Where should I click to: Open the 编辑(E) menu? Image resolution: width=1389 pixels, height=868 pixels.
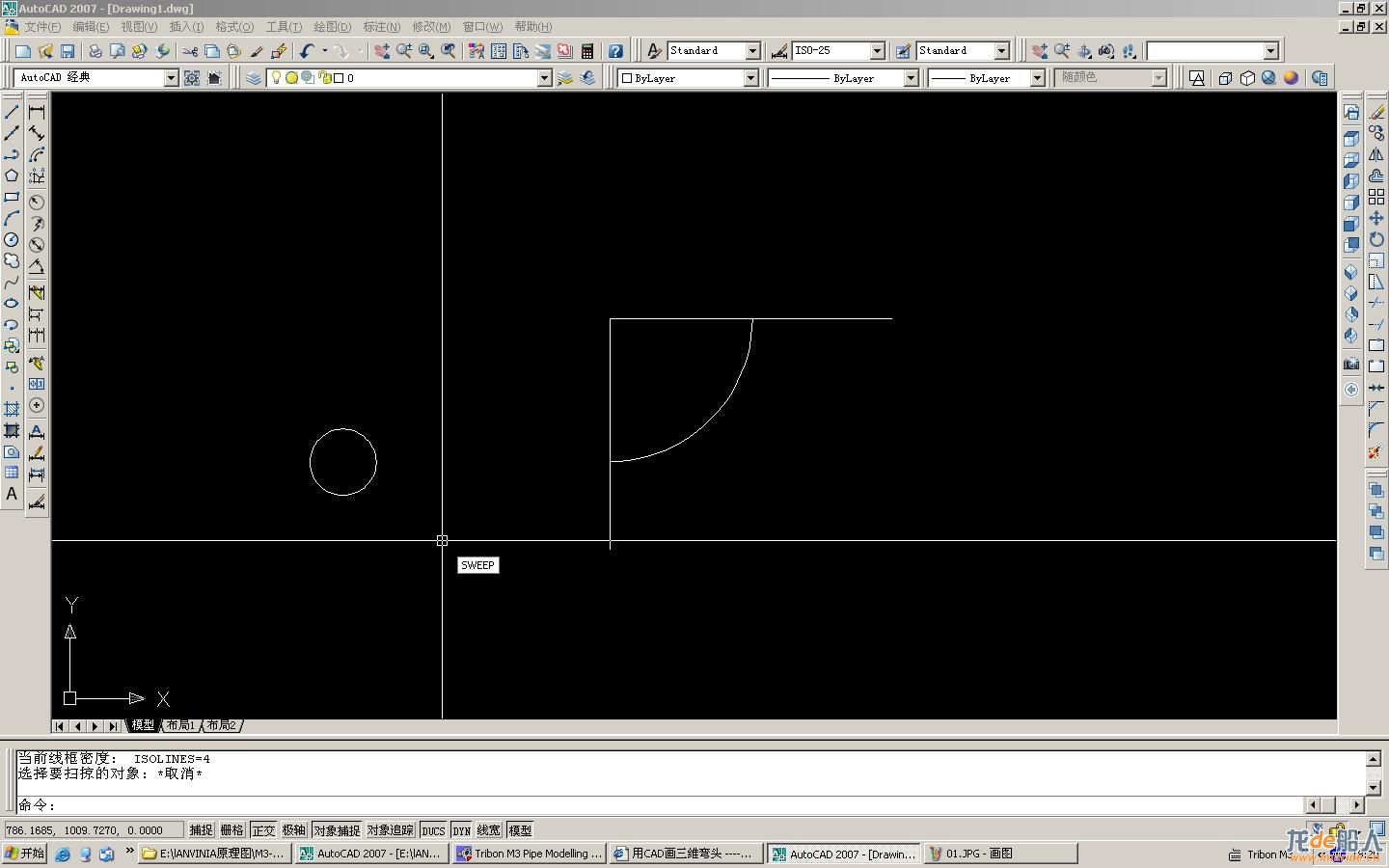pyautogui.click(x=91, y=27)
